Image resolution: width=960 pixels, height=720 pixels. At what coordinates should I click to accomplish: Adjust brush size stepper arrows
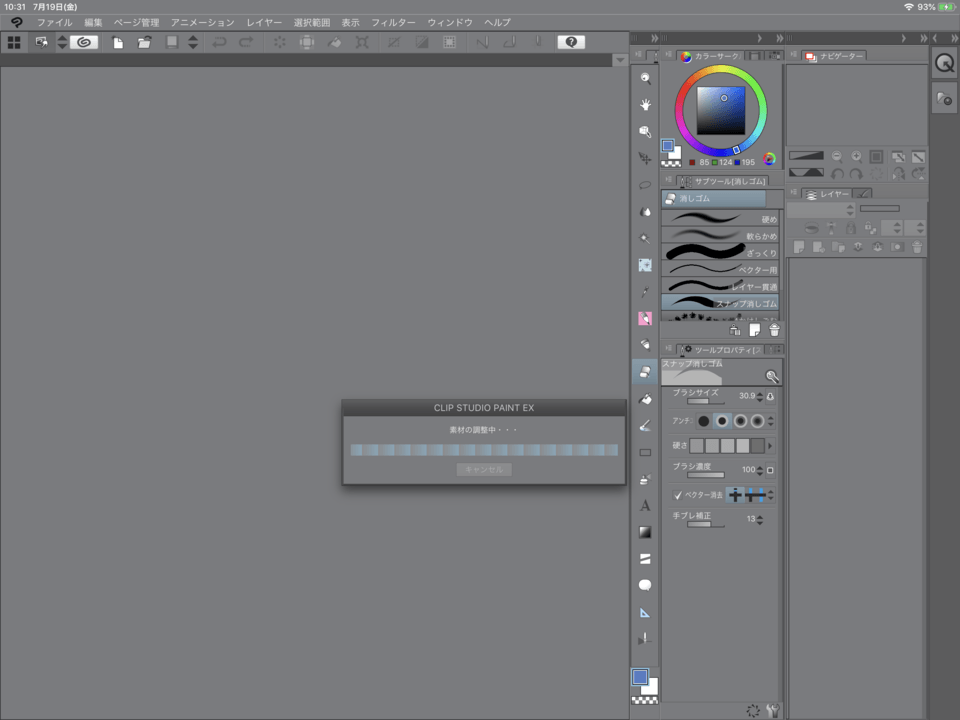coord(759,396)
